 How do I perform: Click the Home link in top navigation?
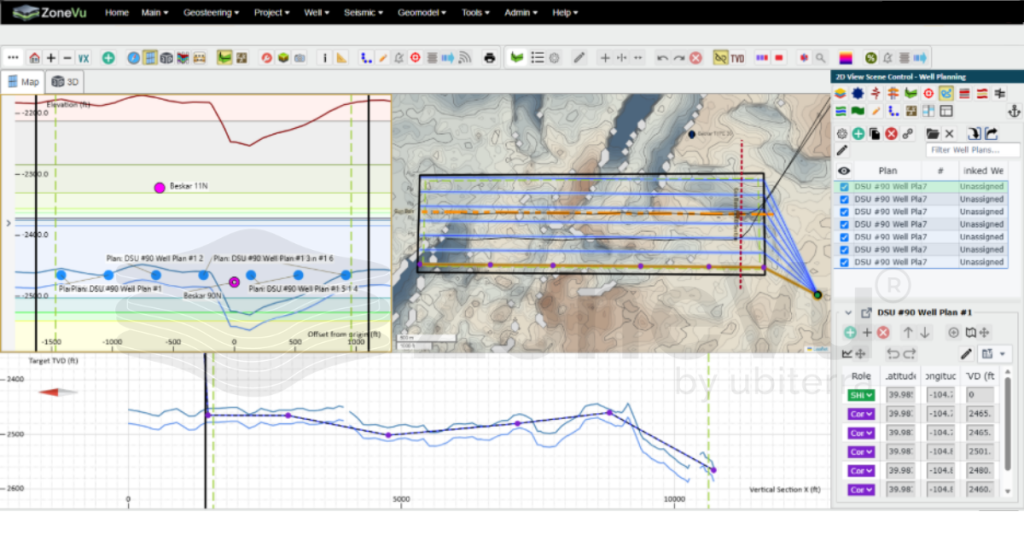(x=117, y=12)
